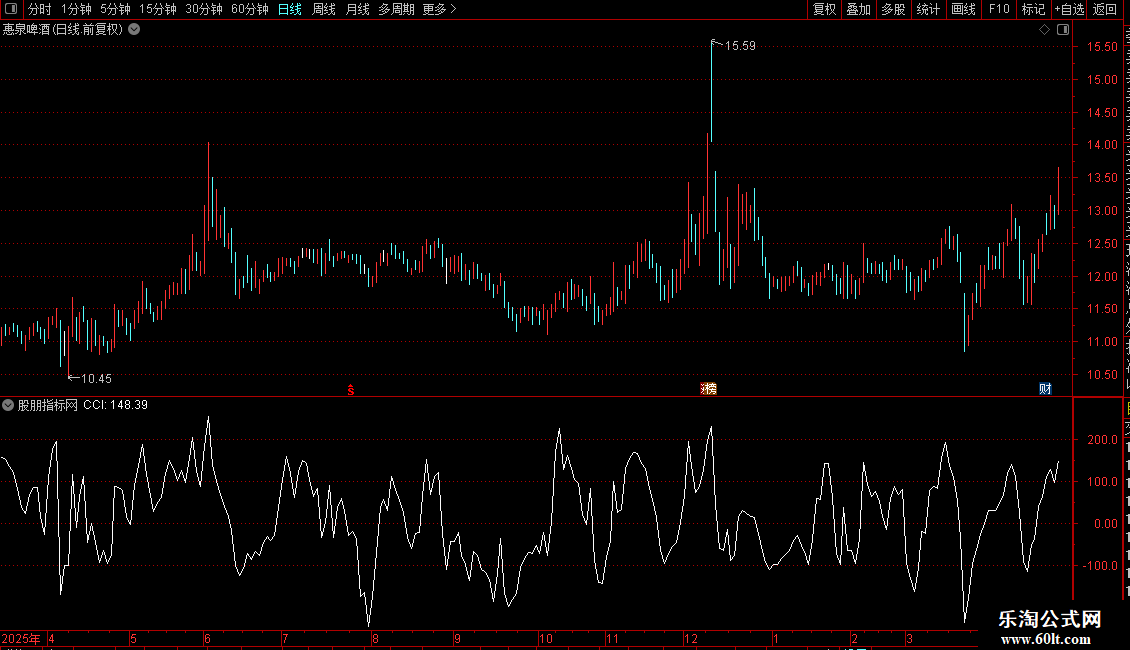Click the 惠泉啤酒(日线.前复权) title text
The image size is (1130, 650).
(x=63, y=30)
